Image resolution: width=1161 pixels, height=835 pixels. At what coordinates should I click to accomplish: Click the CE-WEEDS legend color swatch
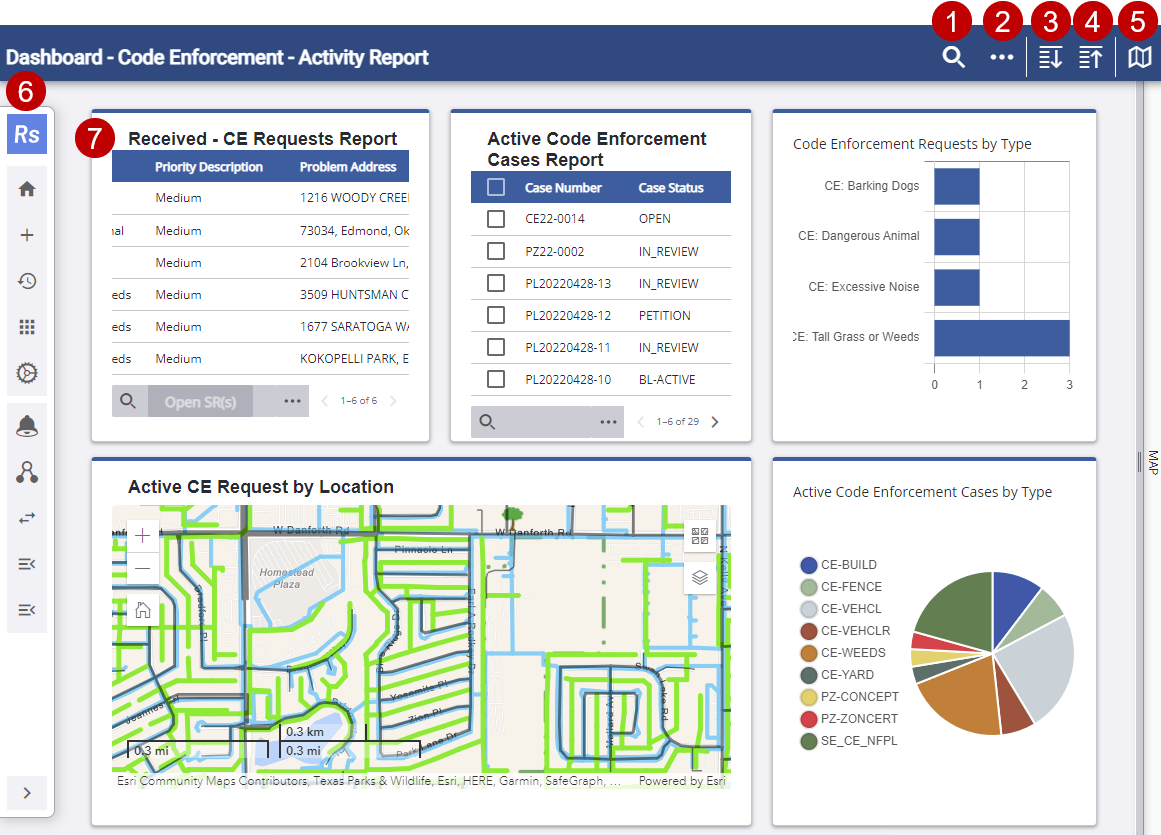click(809, 653)
